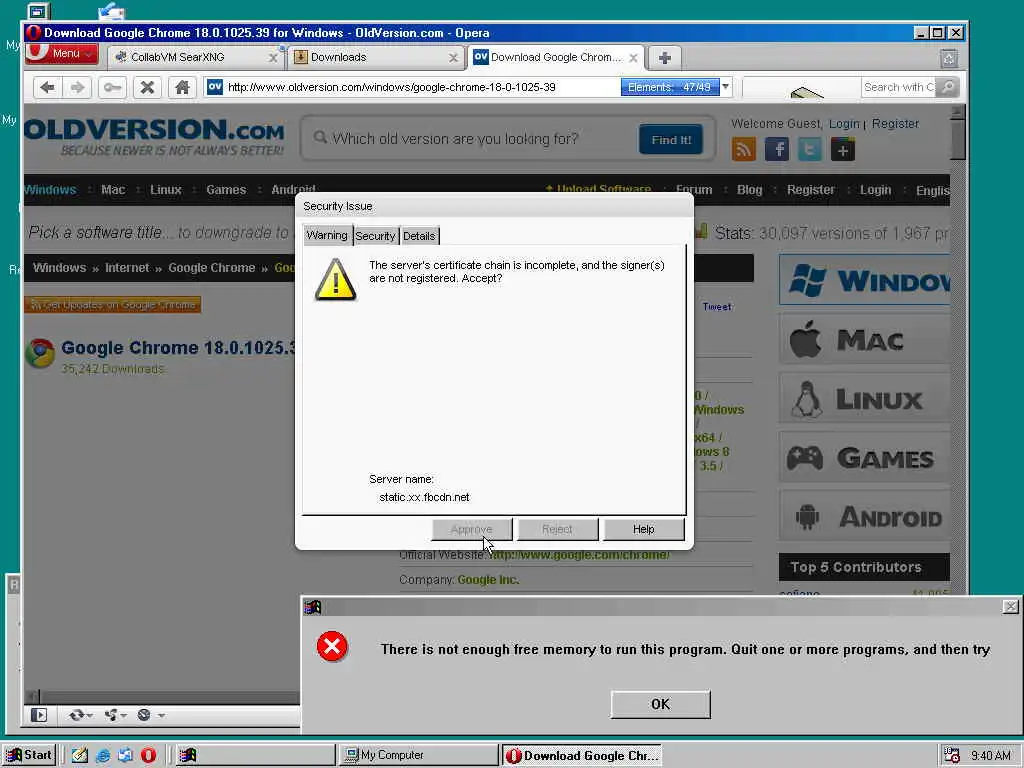Open the Blog link in nav bar

click(750, 189)
